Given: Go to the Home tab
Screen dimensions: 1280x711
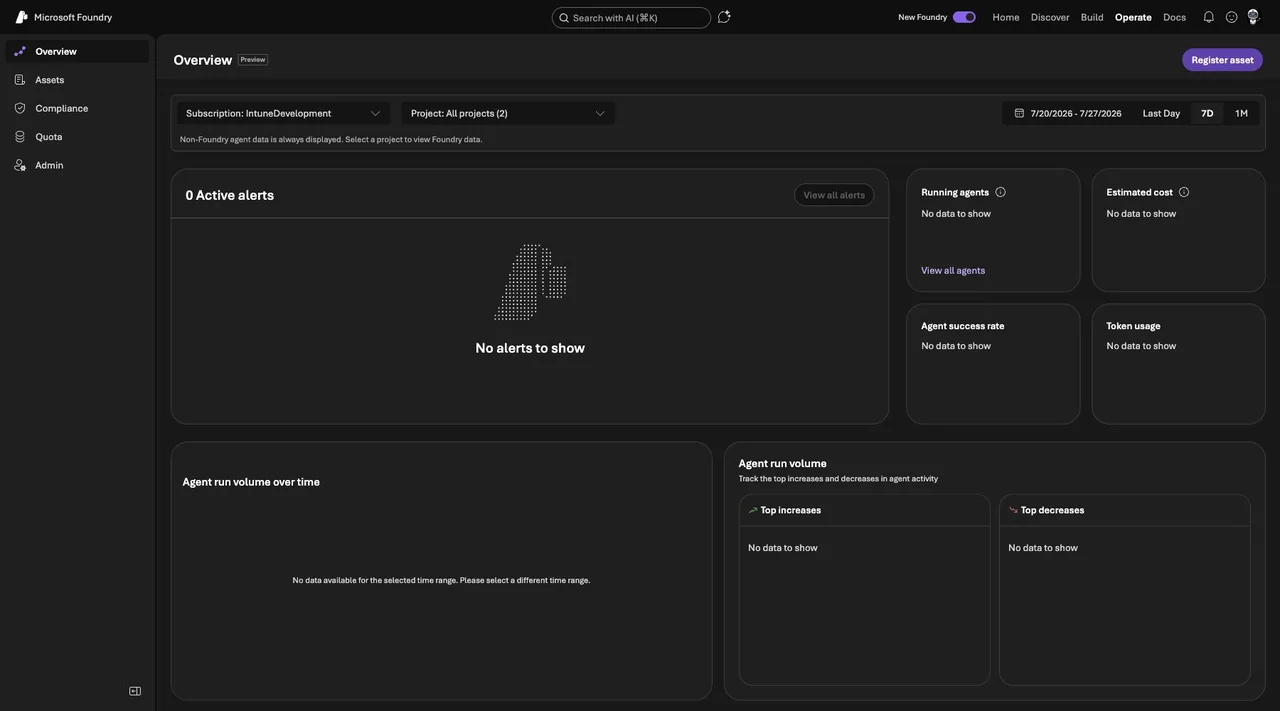Looking at the screenshot, I should coord(1006,17).
